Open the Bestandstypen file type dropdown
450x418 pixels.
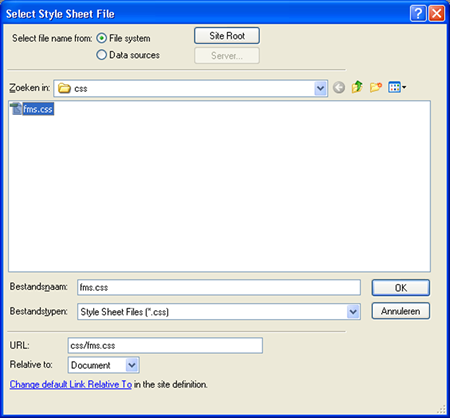[353, 312]
